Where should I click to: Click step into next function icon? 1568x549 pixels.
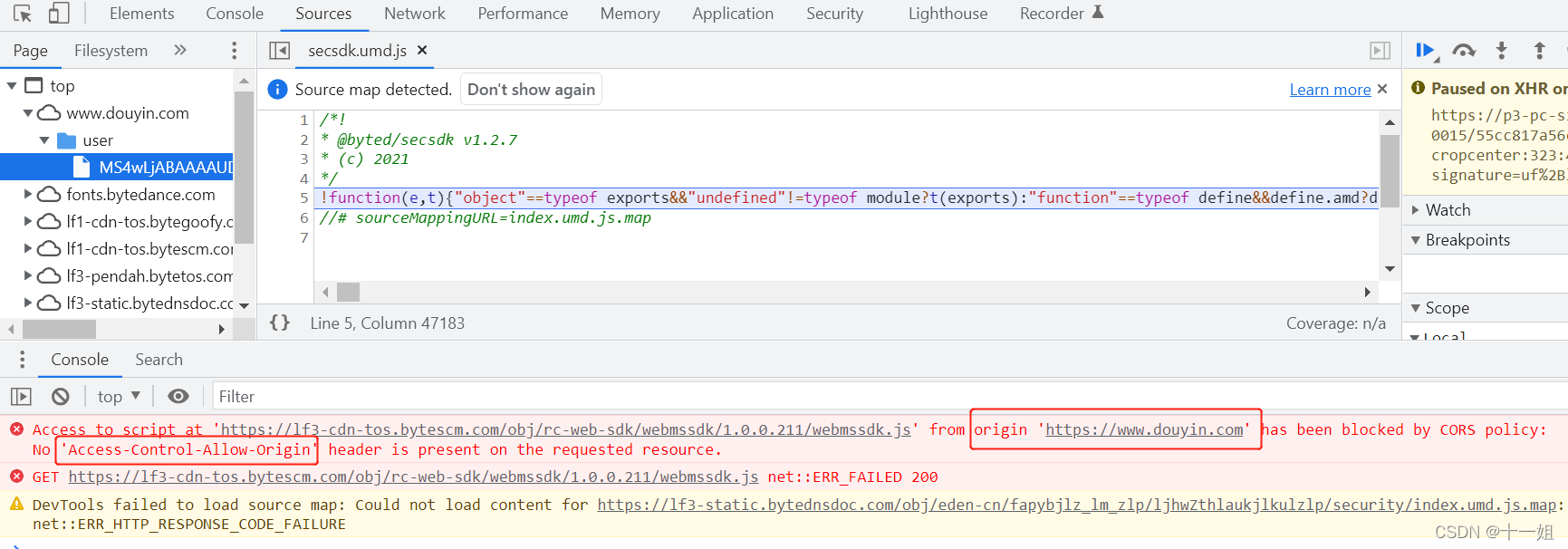tap(1501, 51)
